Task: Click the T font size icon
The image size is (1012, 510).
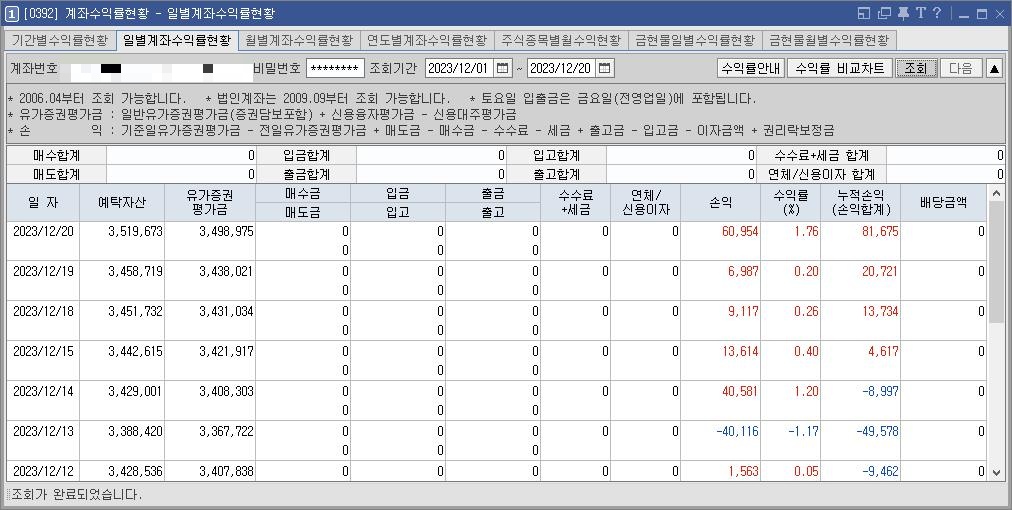Action: 921,13
